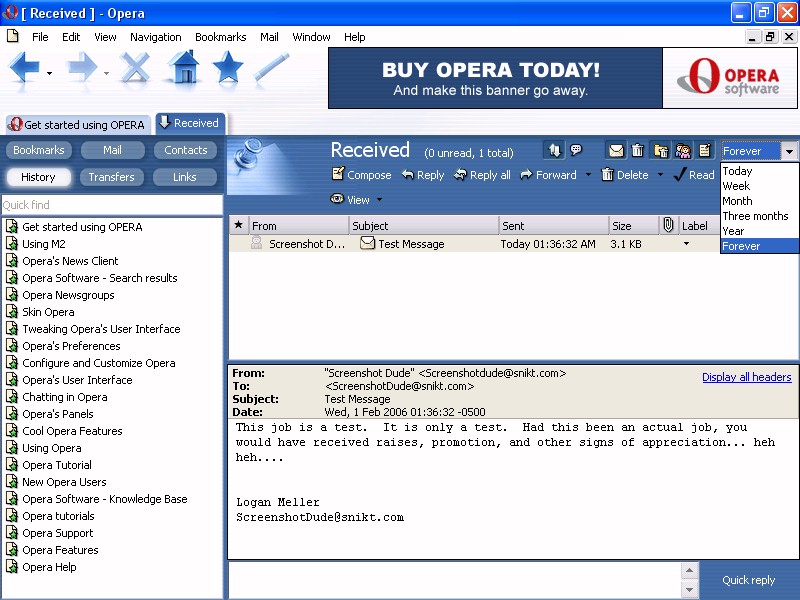The width and height of the screenshot is (800, 600).
Task: Click the wand icon in main toolbar
Action: 271,68
